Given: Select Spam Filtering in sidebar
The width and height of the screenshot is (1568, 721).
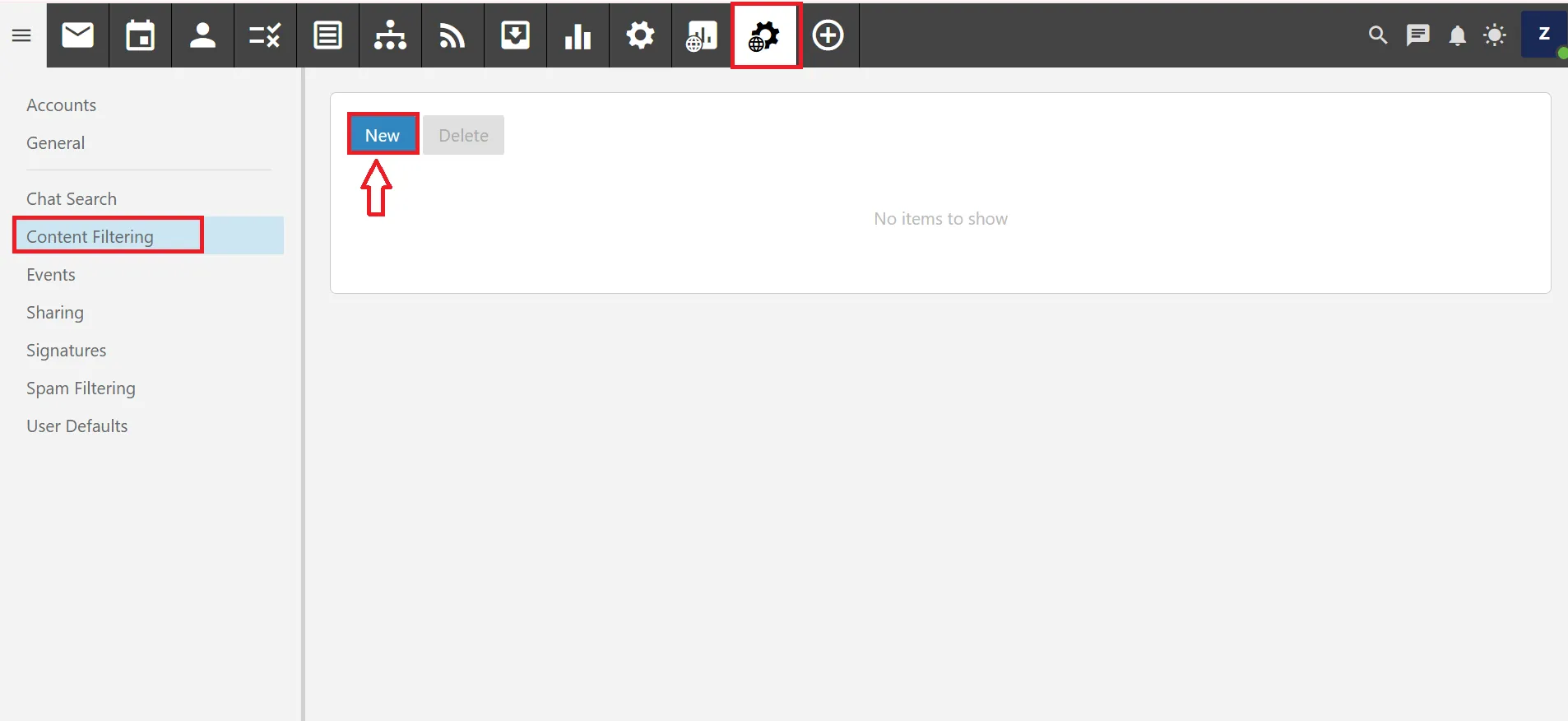Looking at the screenshot, I should [81, 388].
